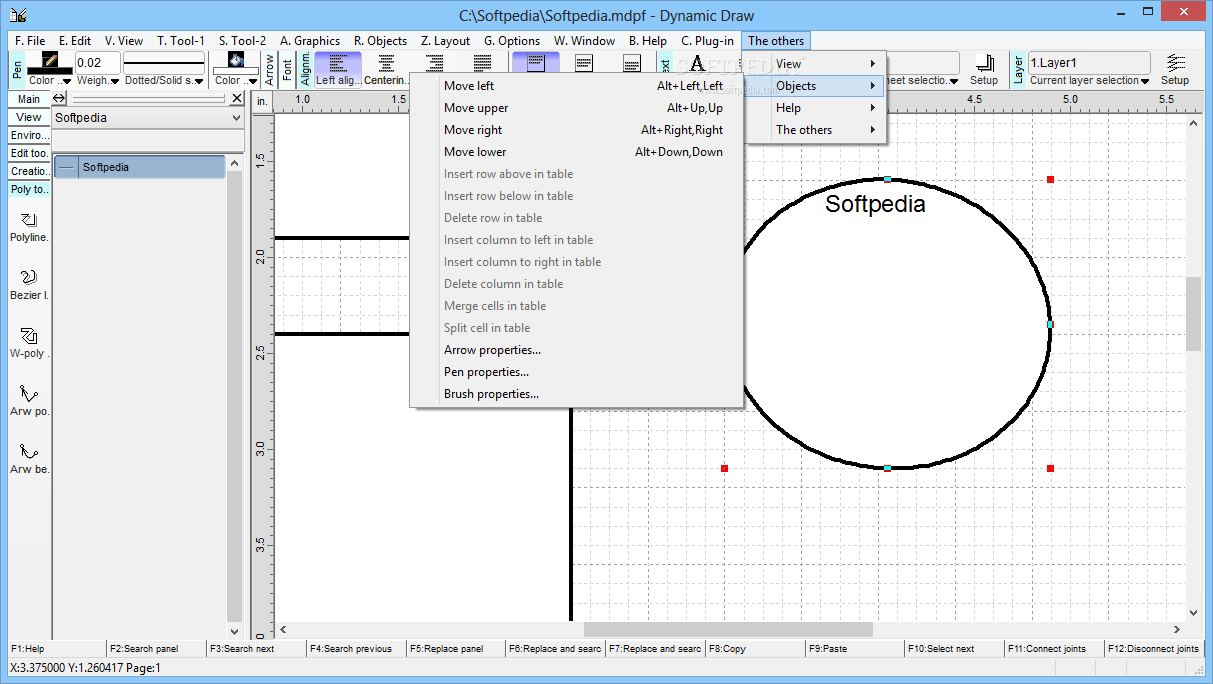Close the side panel with X
Screen dimensions: 1213x684
click(237, 98)
